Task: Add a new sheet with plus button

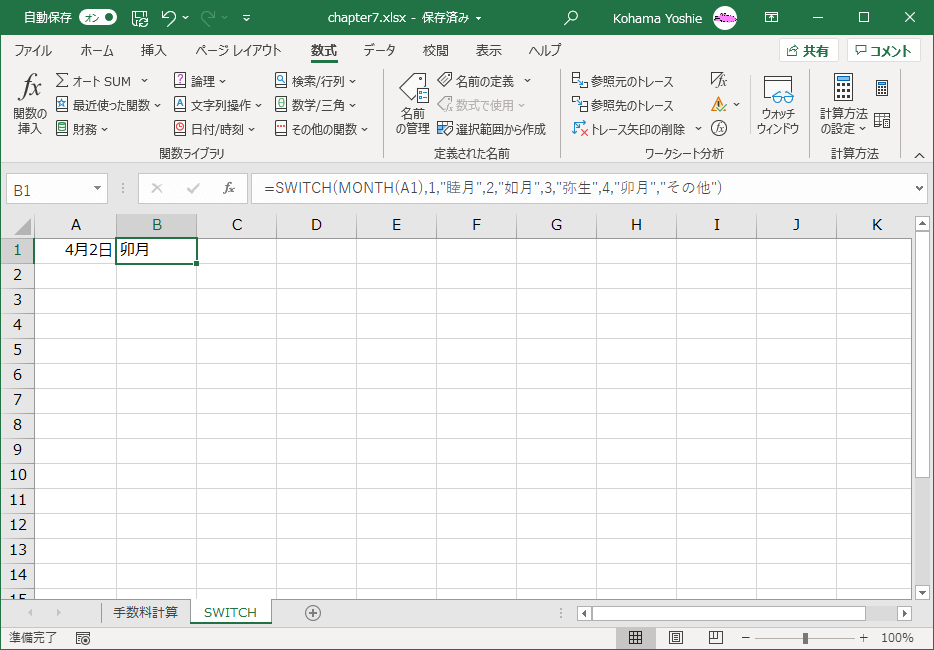Action: pyautogui.click(x=313, y=612)
